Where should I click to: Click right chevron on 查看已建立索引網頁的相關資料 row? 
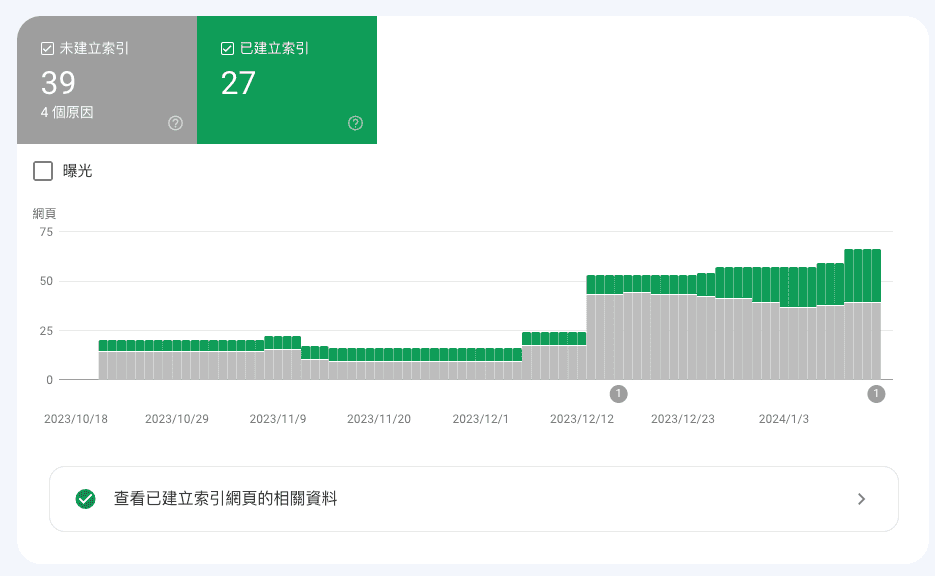coord(862,499)
